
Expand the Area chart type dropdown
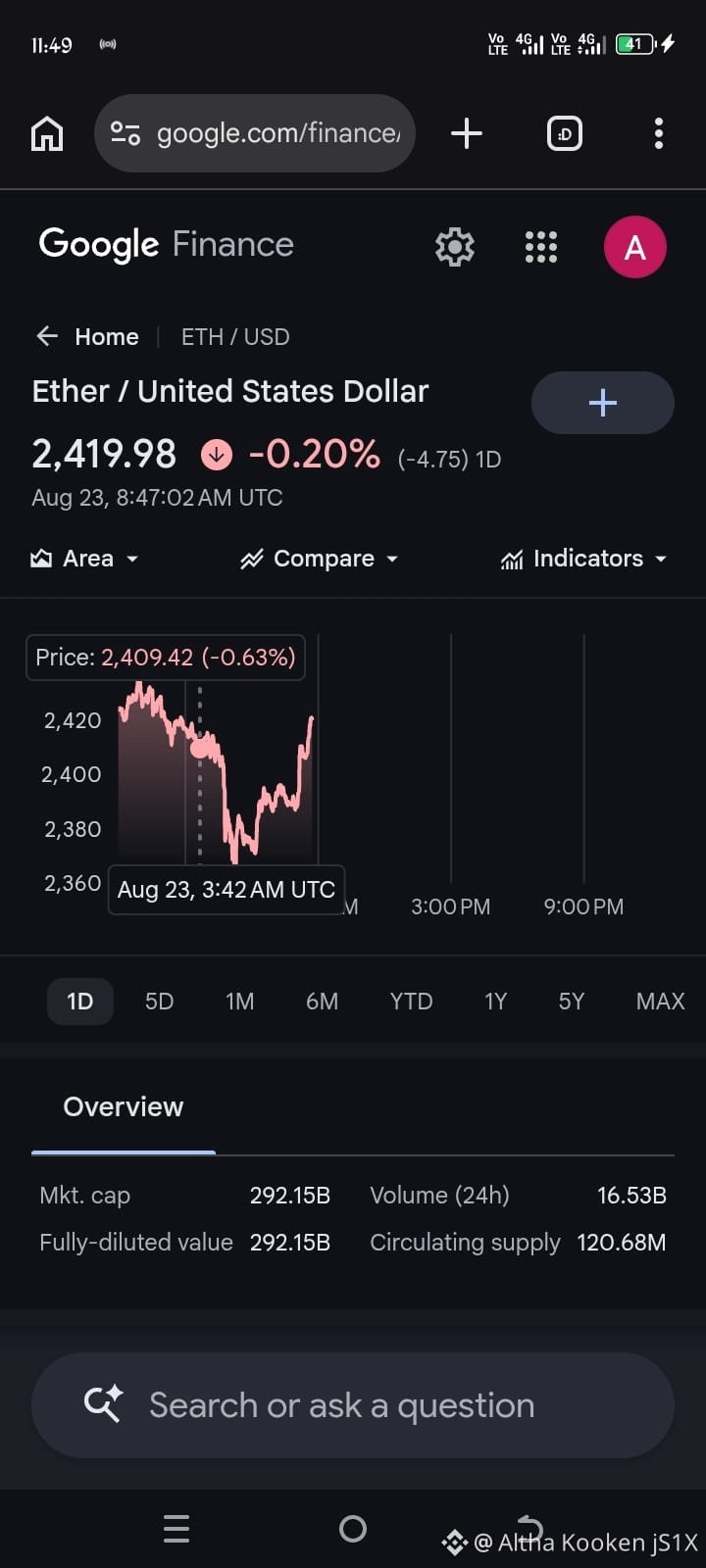point(85,559)
